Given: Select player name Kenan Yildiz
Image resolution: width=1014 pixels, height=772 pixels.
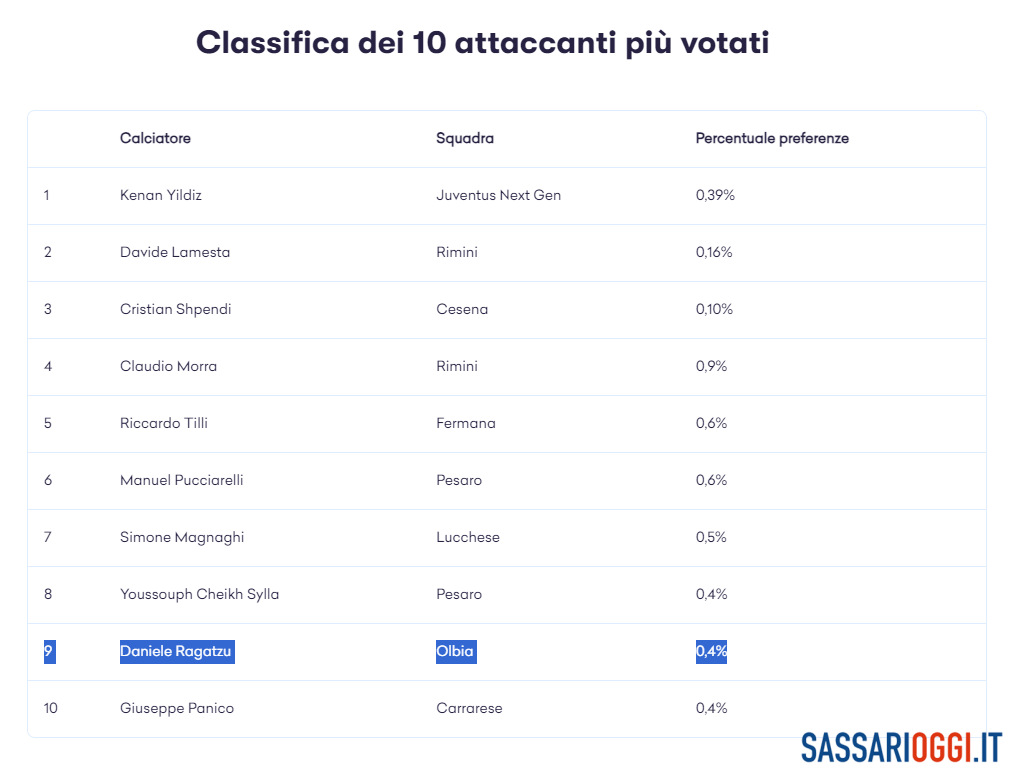Looking at the screenshot, I should coord(161,195).
